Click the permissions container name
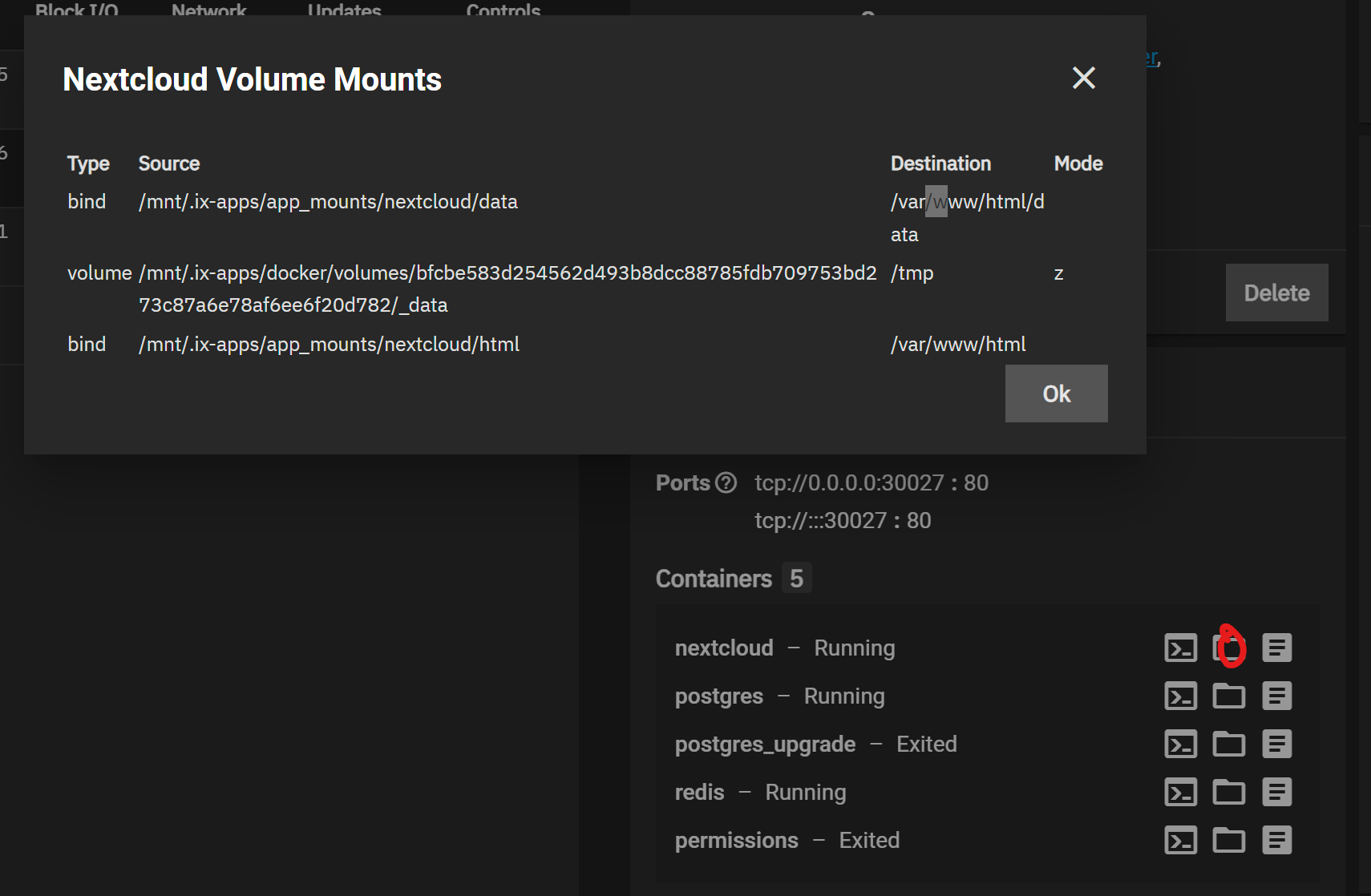The image size is (1371, 896). pos(737,840)
